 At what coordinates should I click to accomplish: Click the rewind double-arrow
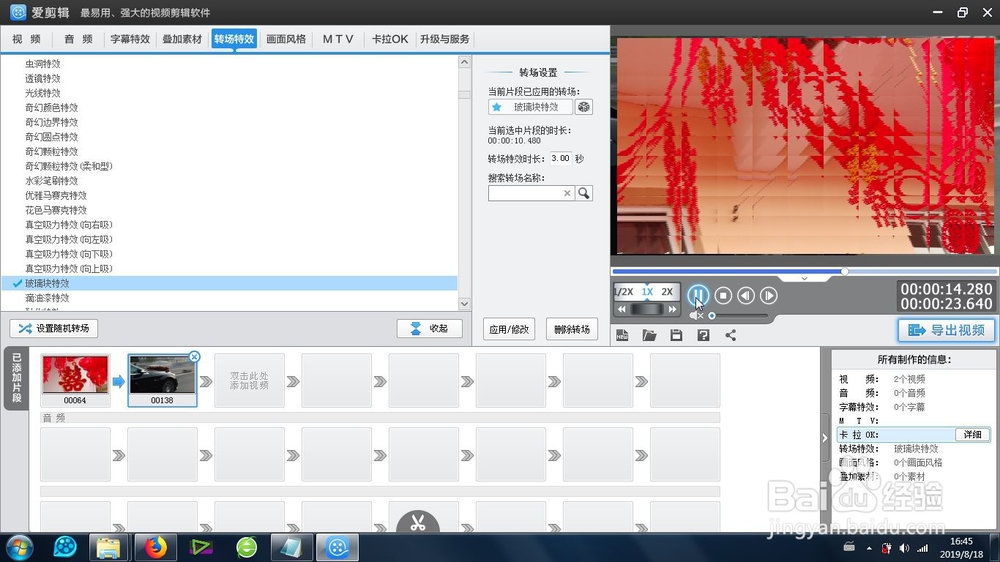[622, 309]
